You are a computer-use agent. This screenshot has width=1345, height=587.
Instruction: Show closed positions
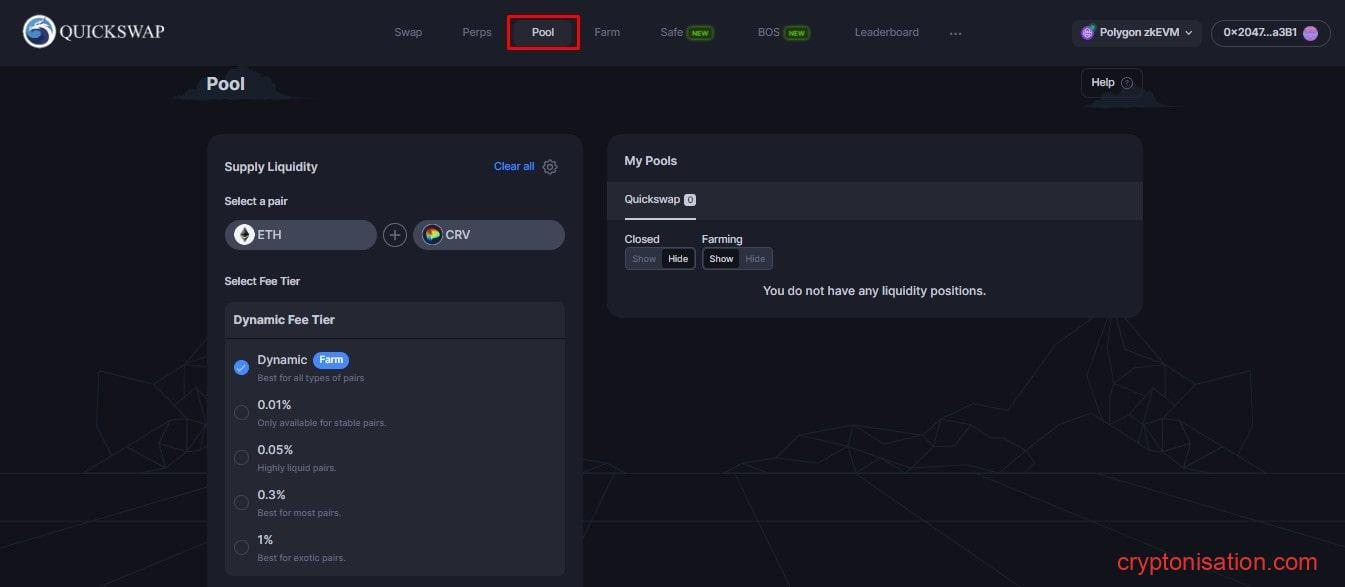pos(644,259)
